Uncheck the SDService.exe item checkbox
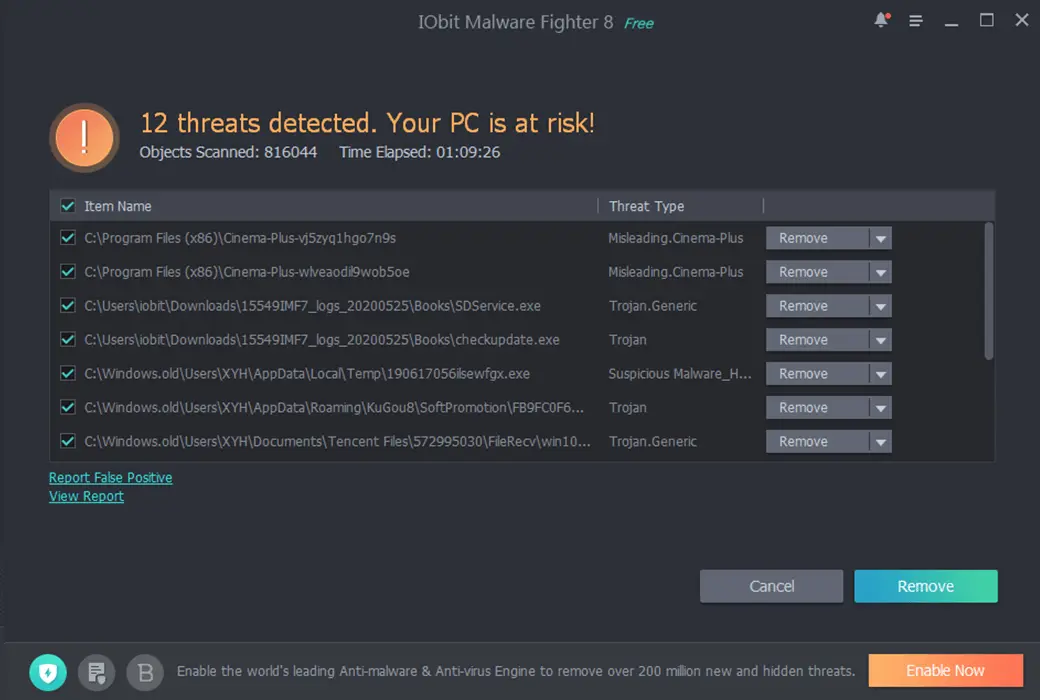Image resolution: width=1040 pixels, height=700 pixels. point(68,305)
